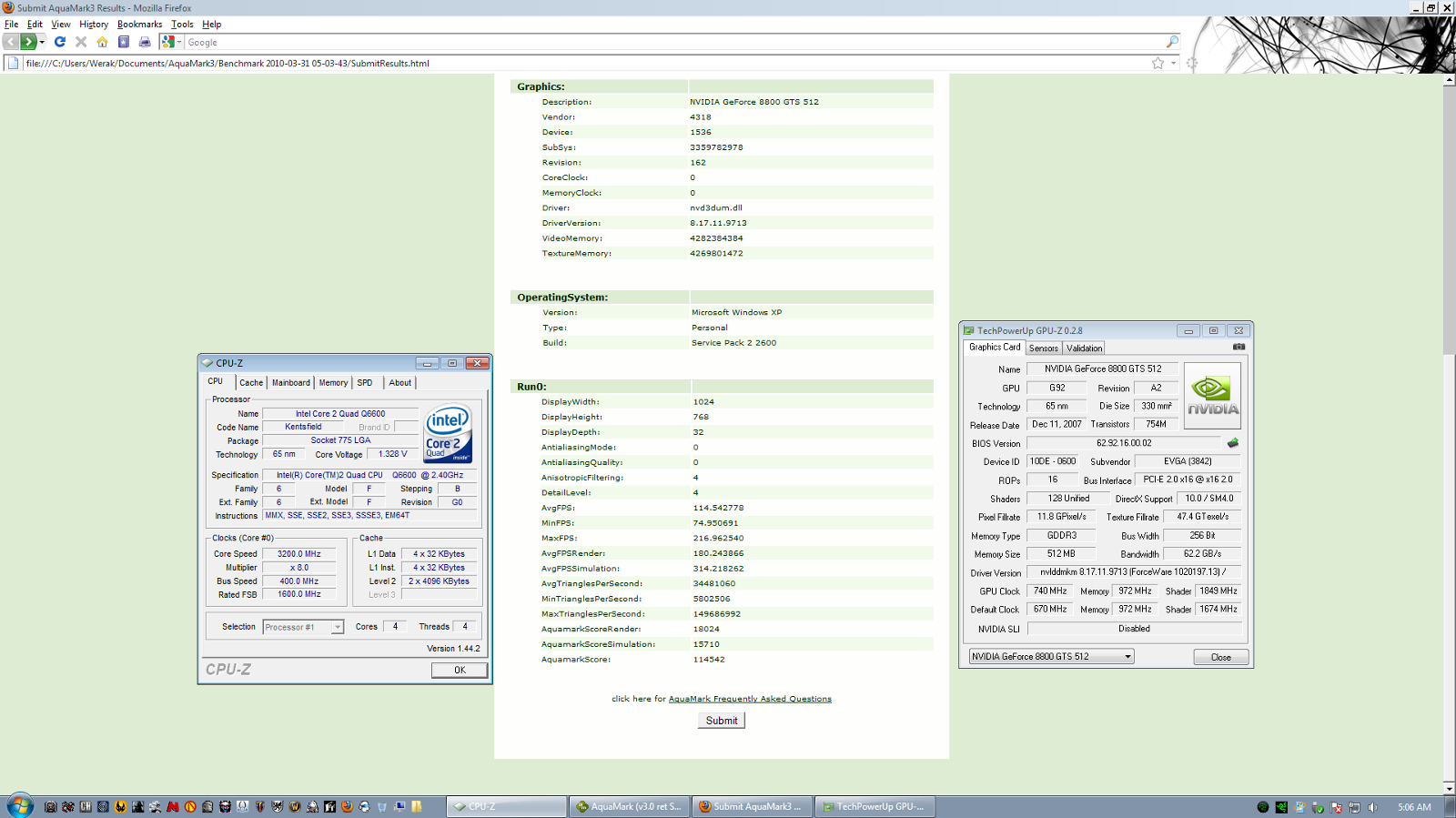Click the Submit AquaMark3 taskbar button
Screen dimensions: 1456x818
pyautogui.click(x=751, y=806)
